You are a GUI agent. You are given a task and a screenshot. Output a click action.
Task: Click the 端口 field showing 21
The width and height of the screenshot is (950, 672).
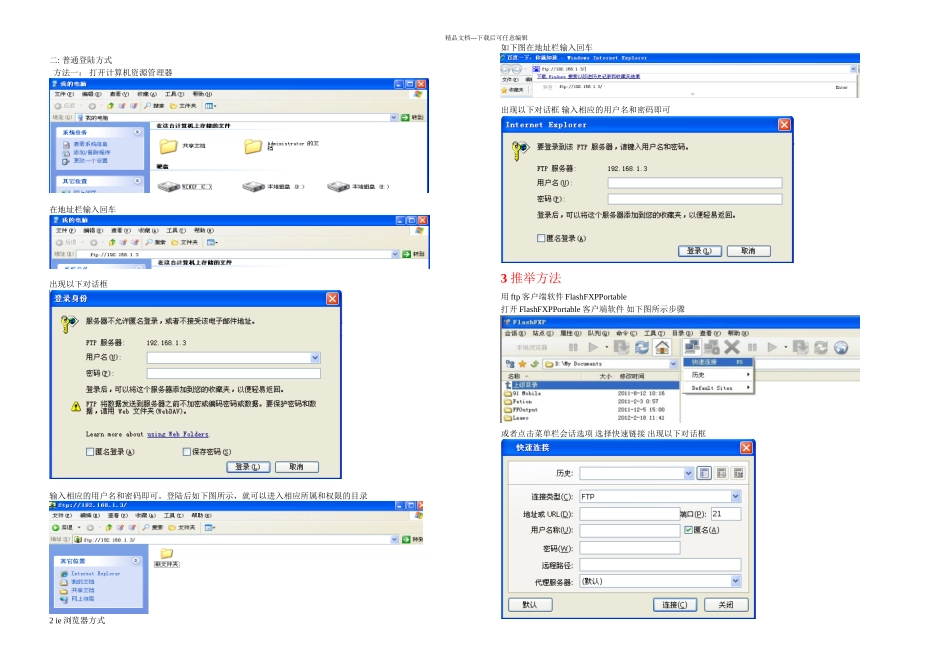(x=726, y=514)
